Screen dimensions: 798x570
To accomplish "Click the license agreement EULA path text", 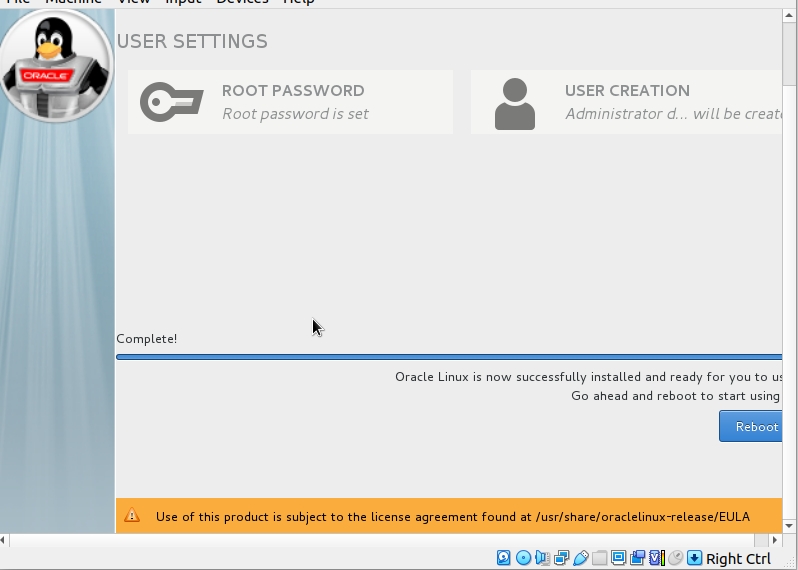I will pos(642,517).
